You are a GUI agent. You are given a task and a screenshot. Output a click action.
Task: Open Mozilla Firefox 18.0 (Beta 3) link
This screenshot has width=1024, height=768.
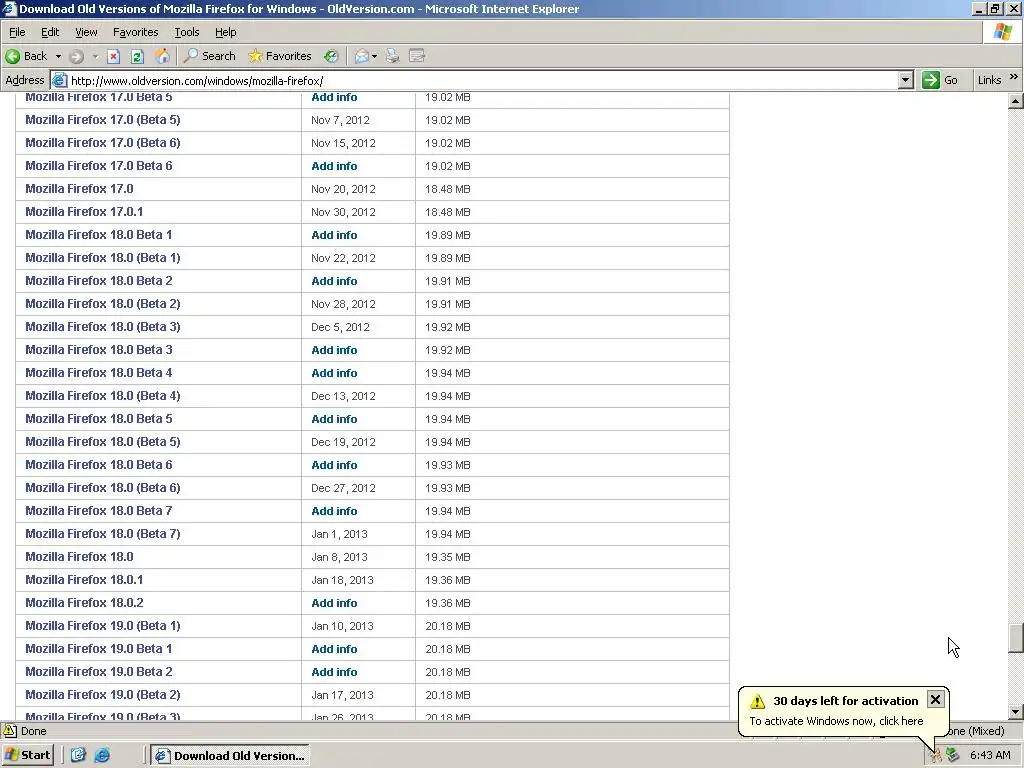click(103, 327)
